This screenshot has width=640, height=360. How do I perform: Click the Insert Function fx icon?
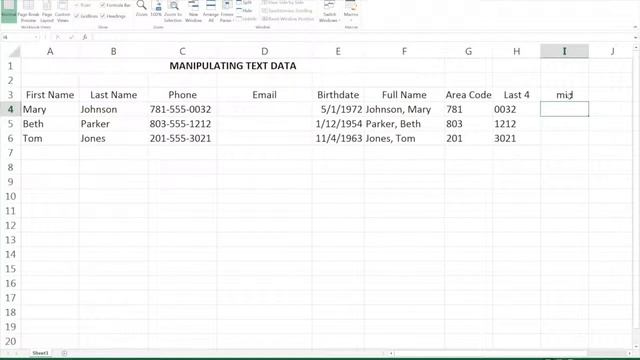tap(85, 37)
